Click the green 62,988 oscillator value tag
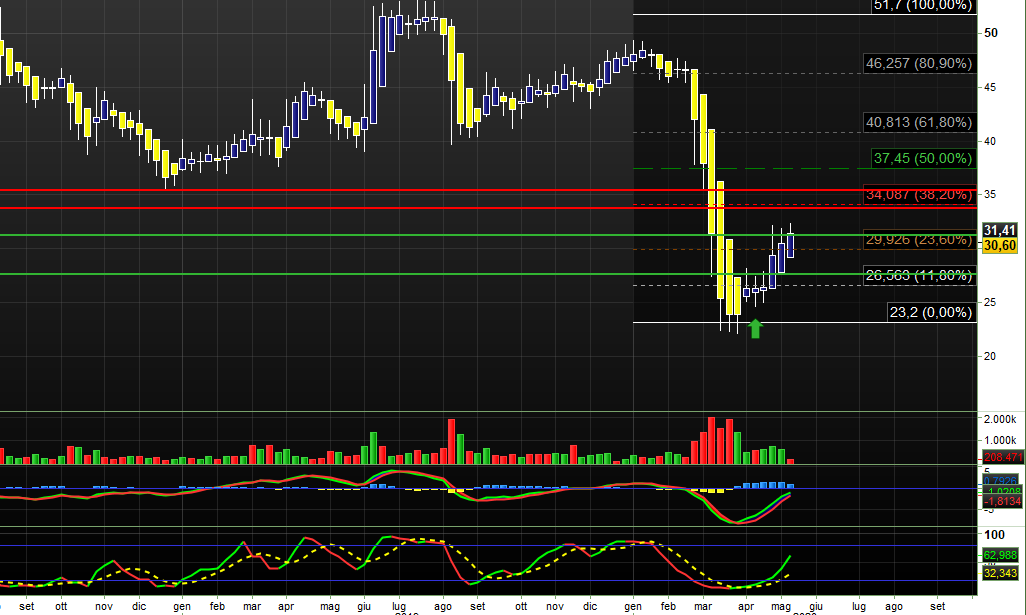 click(x=1000, y=555)
